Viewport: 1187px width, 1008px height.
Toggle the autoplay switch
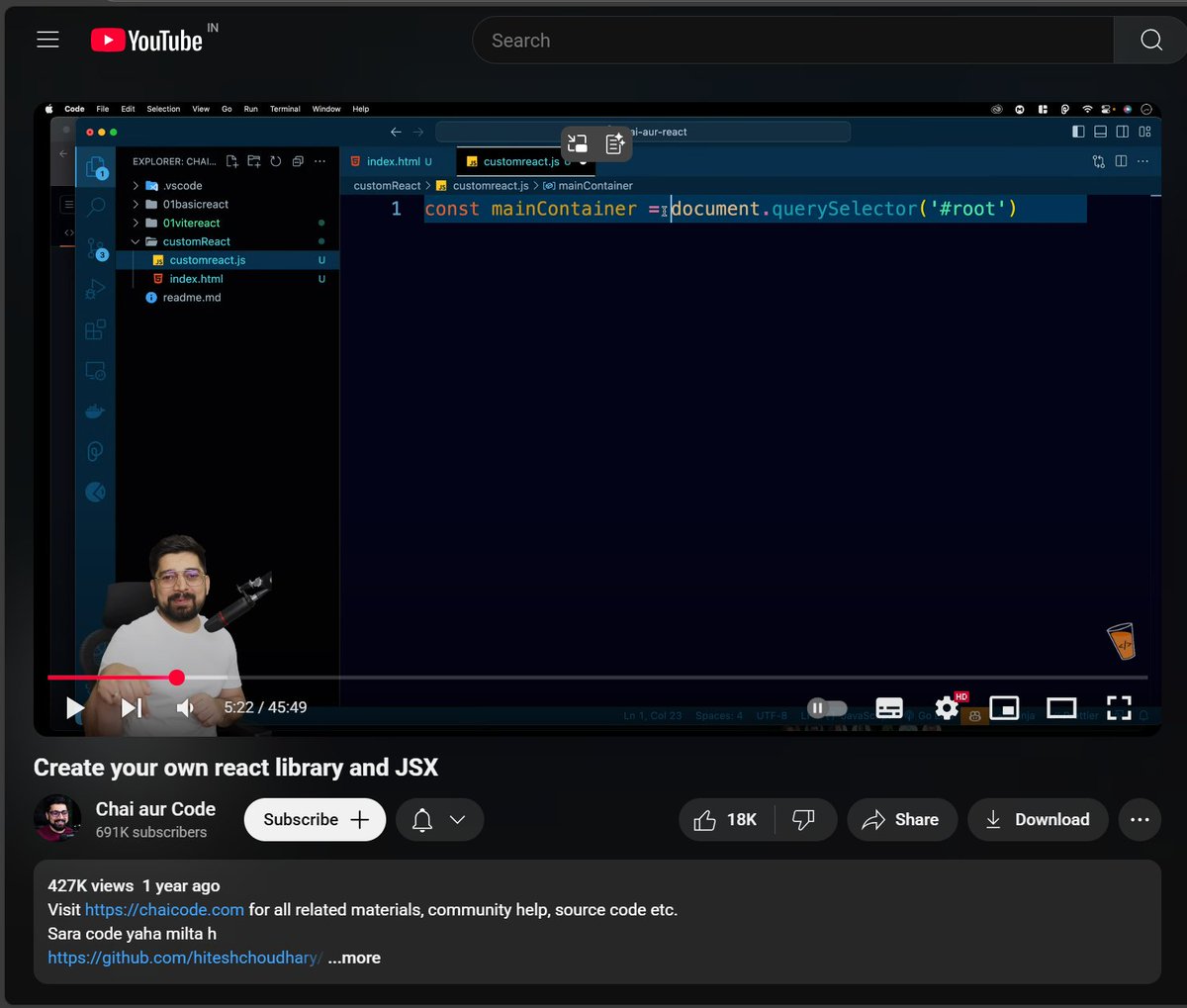[x=827, y=707]
